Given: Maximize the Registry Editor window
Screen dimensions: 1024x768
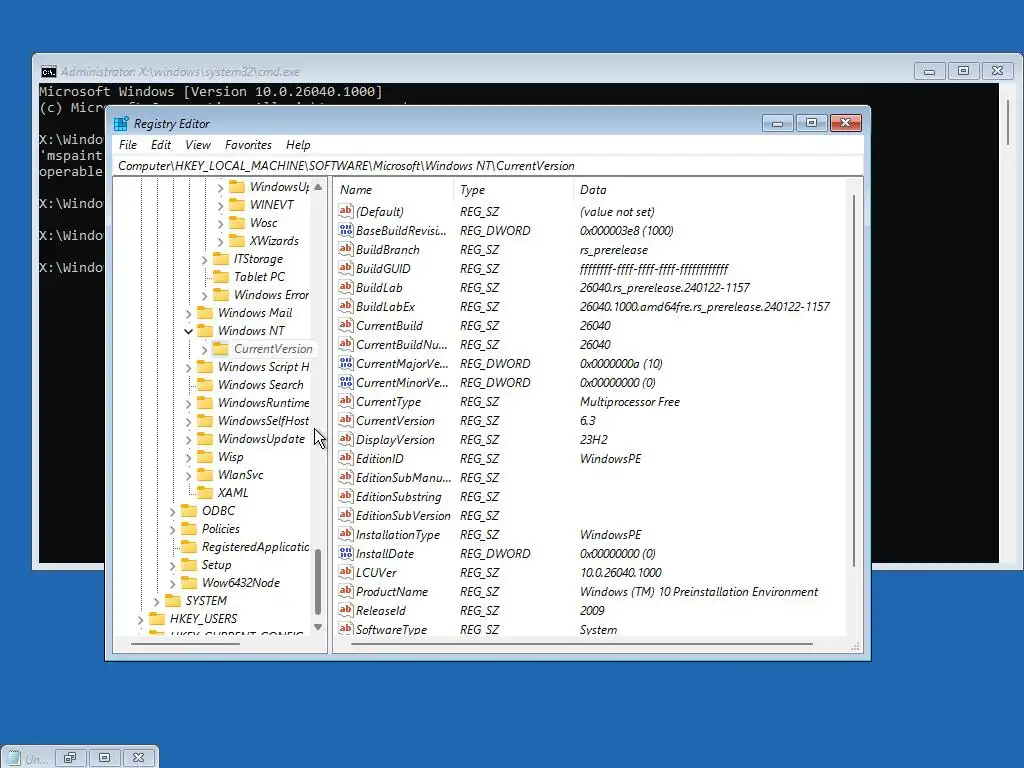Looking at the screenshot, I should [811, 123].
